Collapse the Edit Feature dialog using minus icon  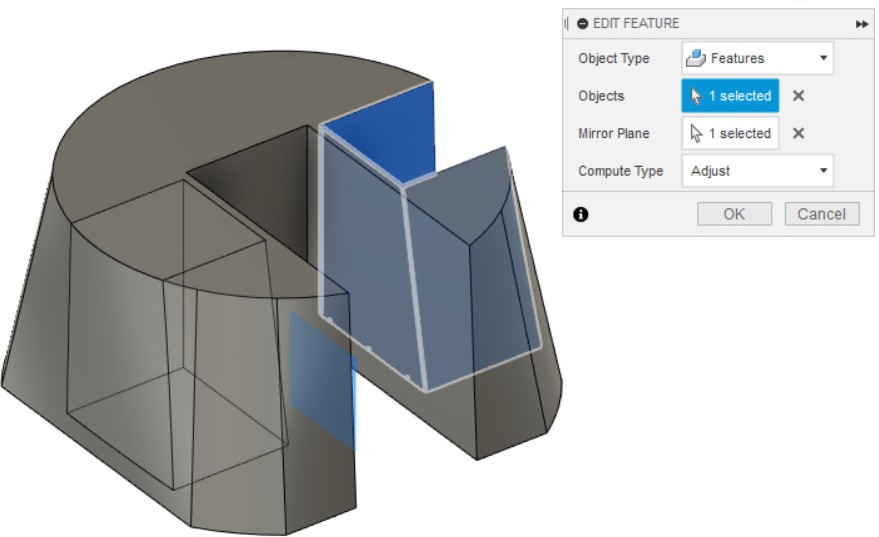click(x=582, y=24)
